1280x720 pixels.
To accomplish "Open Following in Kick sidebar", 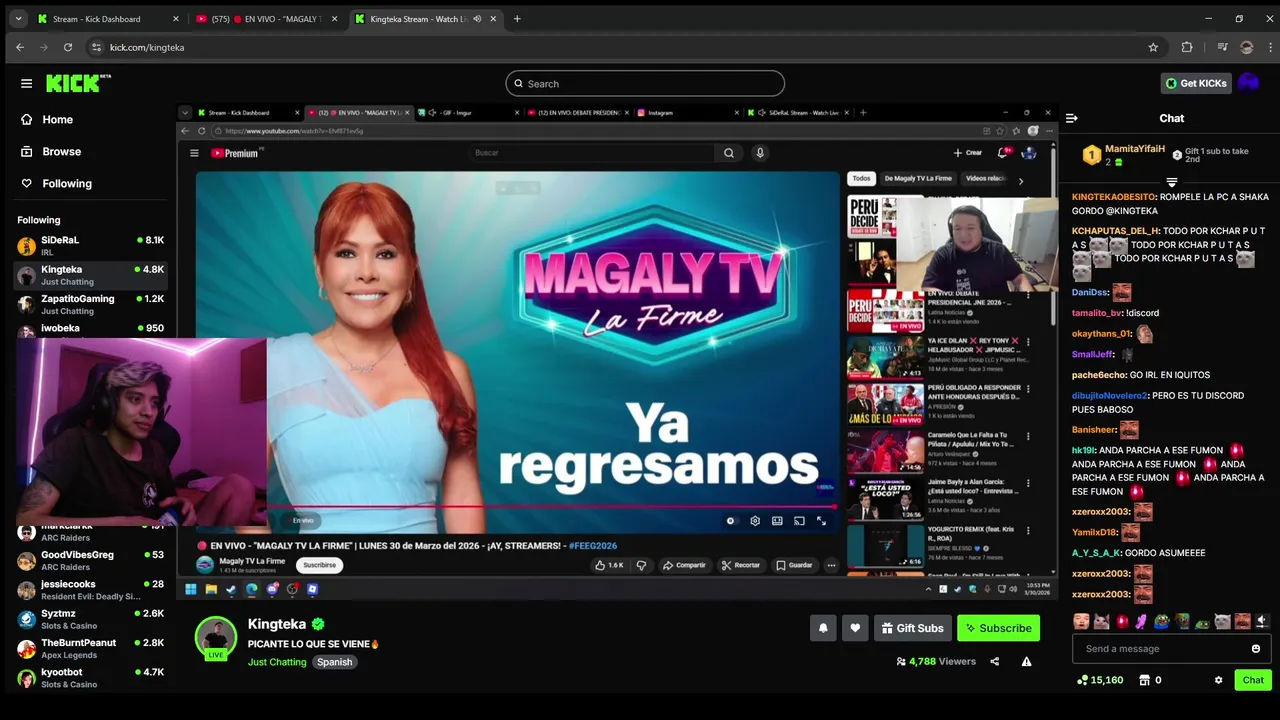I will point(56,183).
